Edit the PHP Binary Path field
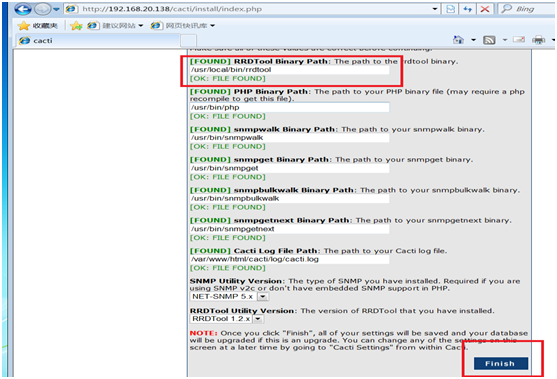The width and height of the screenshot is (557, 379). pos(290,107)
